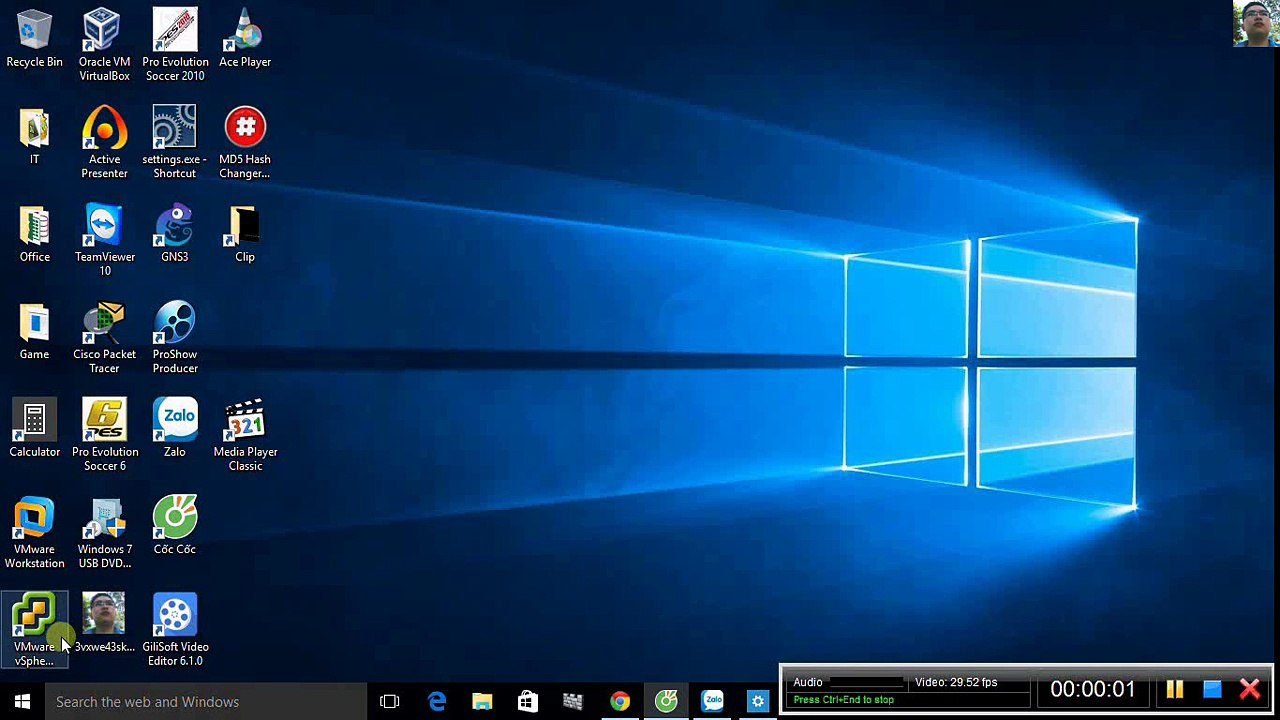Screen dimensions: 1280x720
Task: Select VMware vSphere client icon
Action: click(x=34, y=630)
